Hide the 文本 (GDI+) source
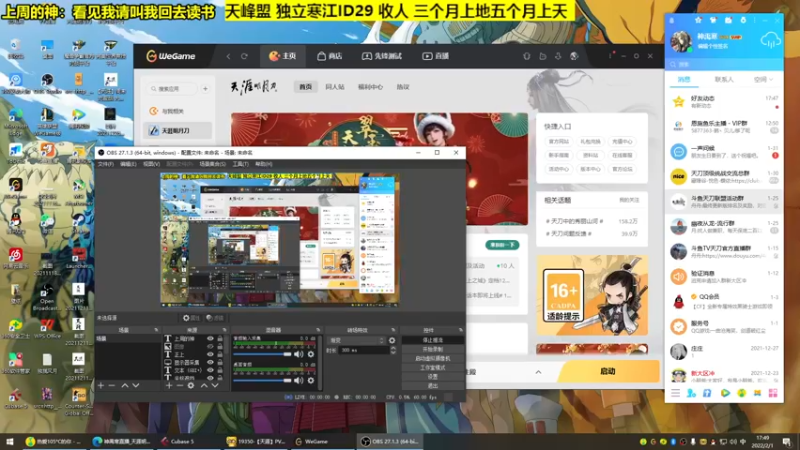The height and width of the screenshot is (450, 800). point(210,370)
